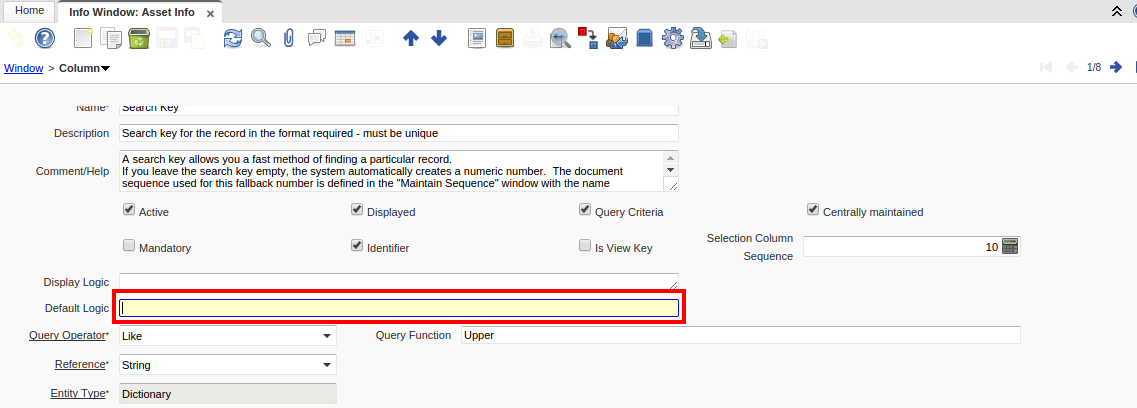Viewport: 1137px width, 408px height.
Task: Click the Default Logic field
Action: pyautogui.click(x=399, y=308)
